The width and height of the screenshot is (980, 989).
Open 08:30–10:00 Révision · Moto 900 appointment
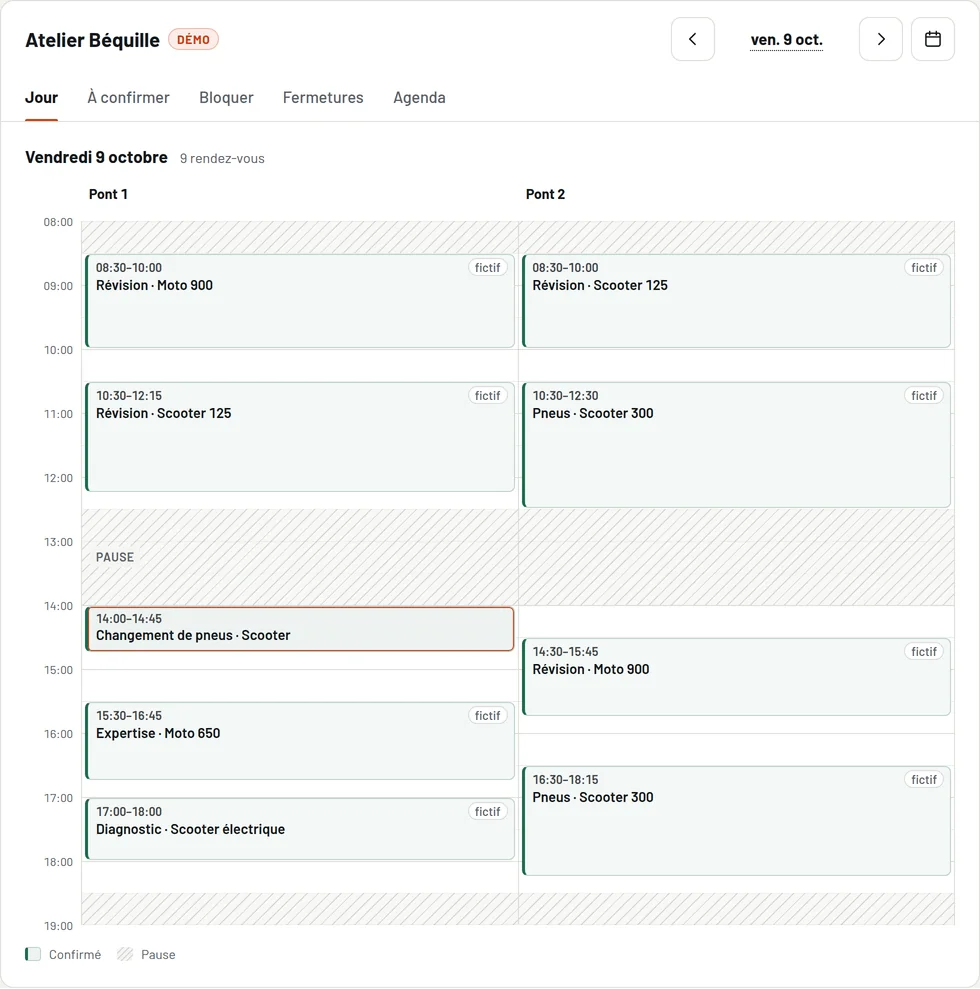click(300, 301)
